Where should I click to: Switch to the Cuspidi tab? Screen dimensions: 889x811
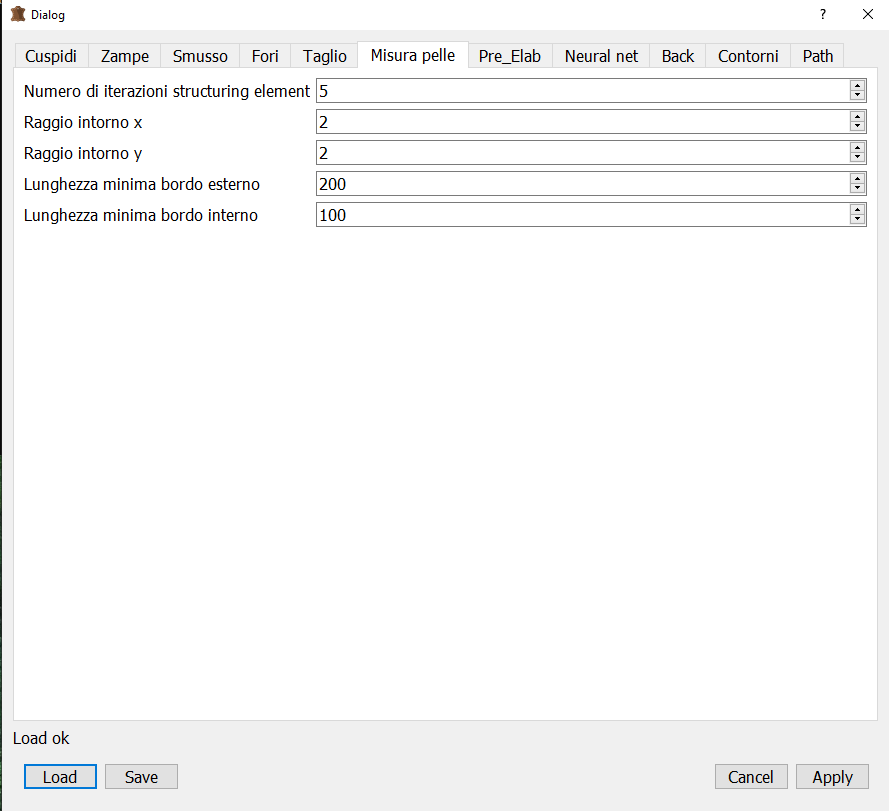point(51,56)
